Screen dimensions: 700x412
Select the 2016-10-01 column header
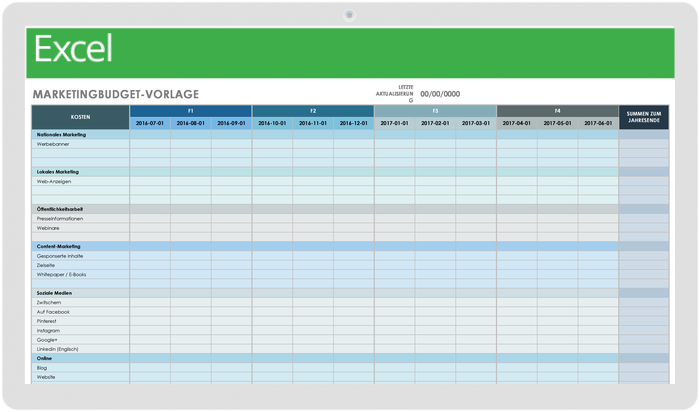272,123
